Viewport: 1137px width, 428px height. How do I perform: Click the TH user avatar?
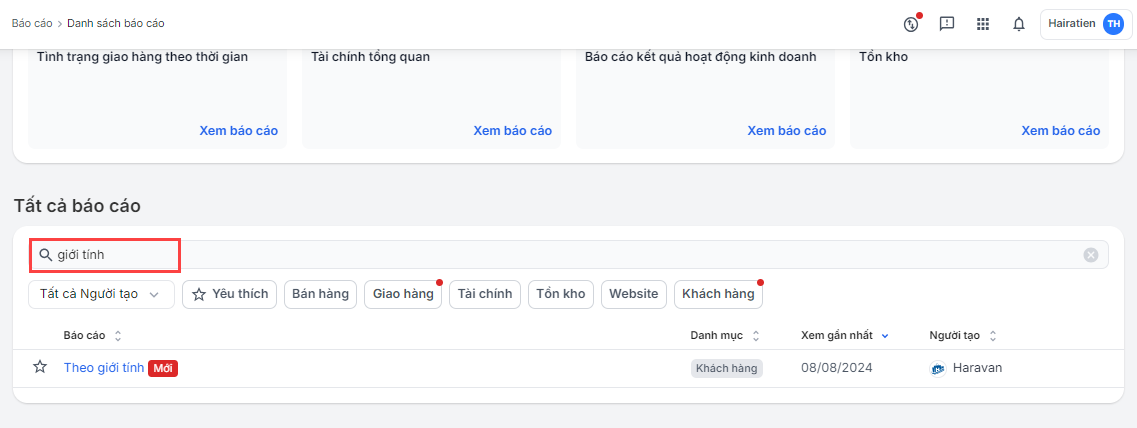1112,24
